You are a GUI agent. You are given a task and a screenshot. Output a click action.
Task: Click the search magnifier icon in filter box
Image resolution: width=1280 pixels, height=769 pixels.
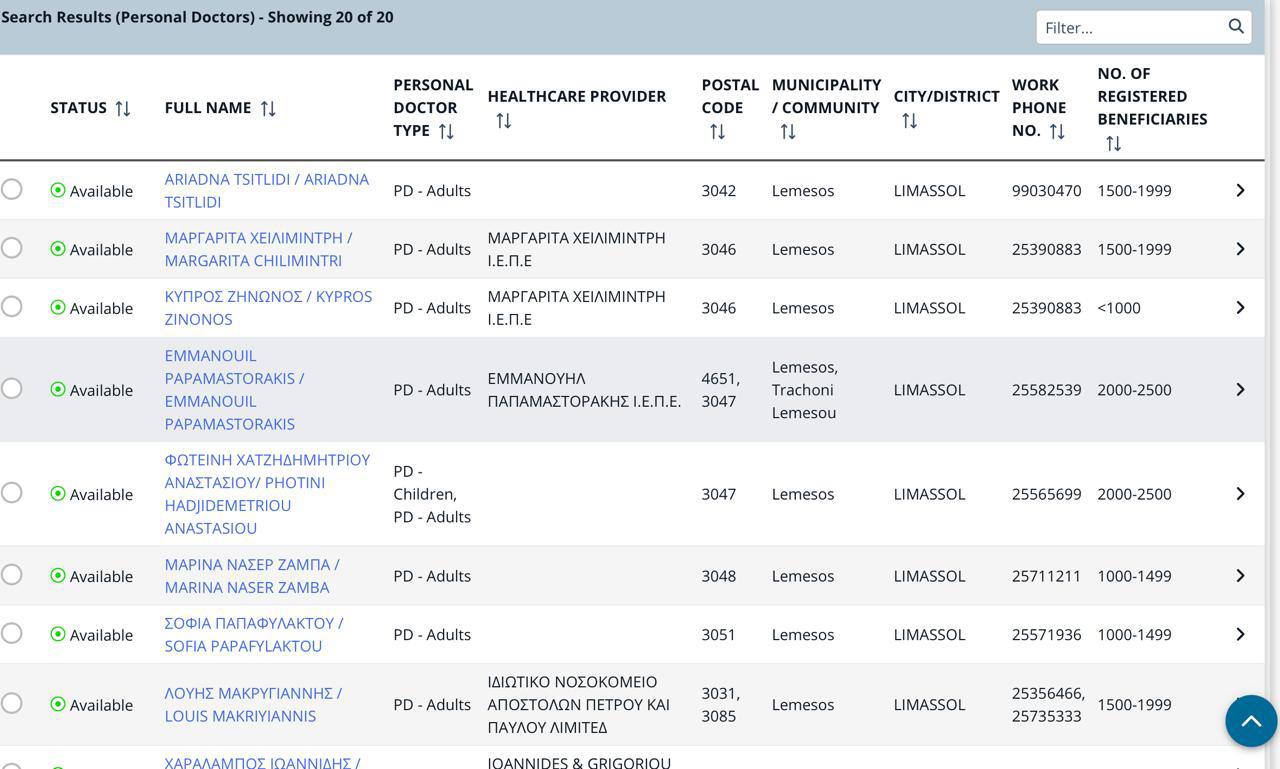1236,27
